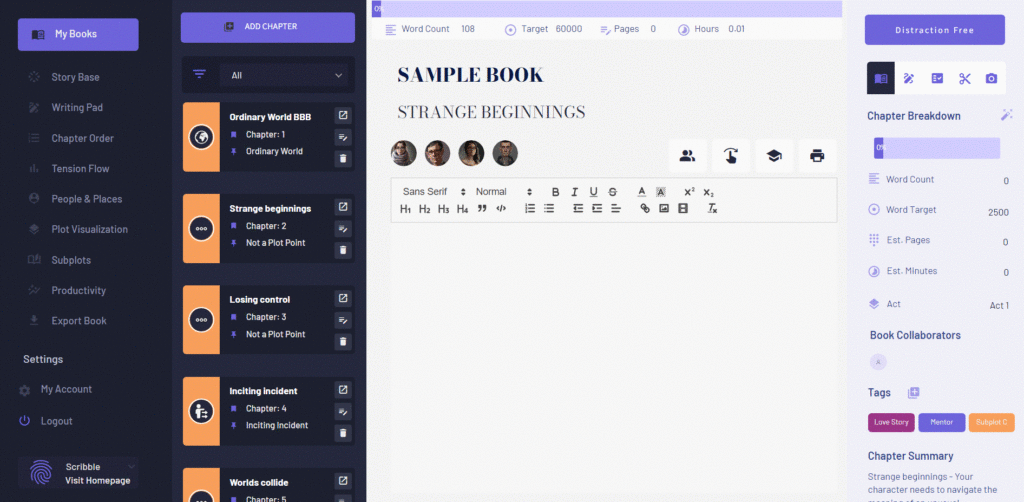Open Normal text size dropdown
This screenshot has height=502, width=1024.
coord(504,191)
